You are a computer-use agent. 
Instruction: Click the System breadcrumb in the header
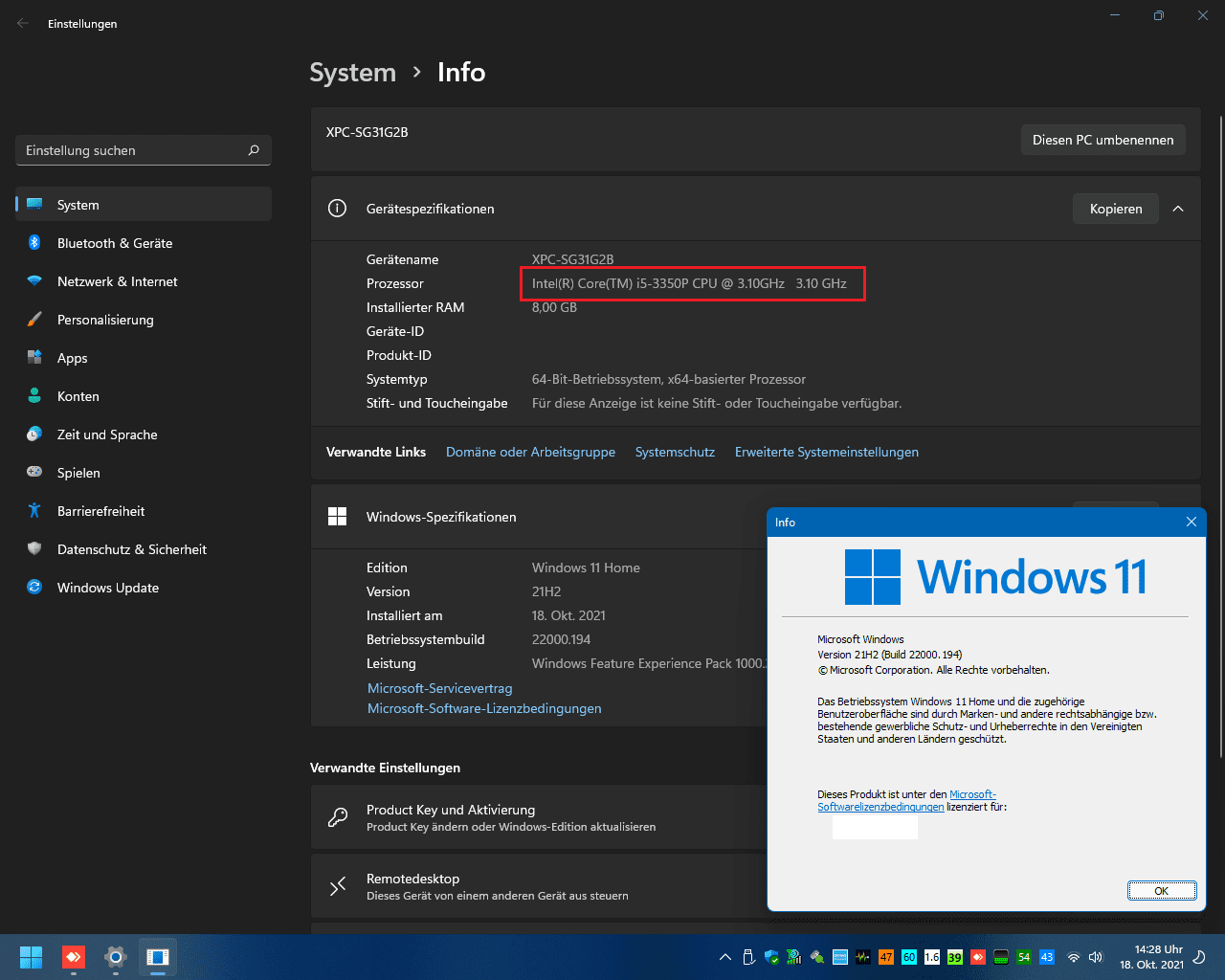tap(352, 73)
